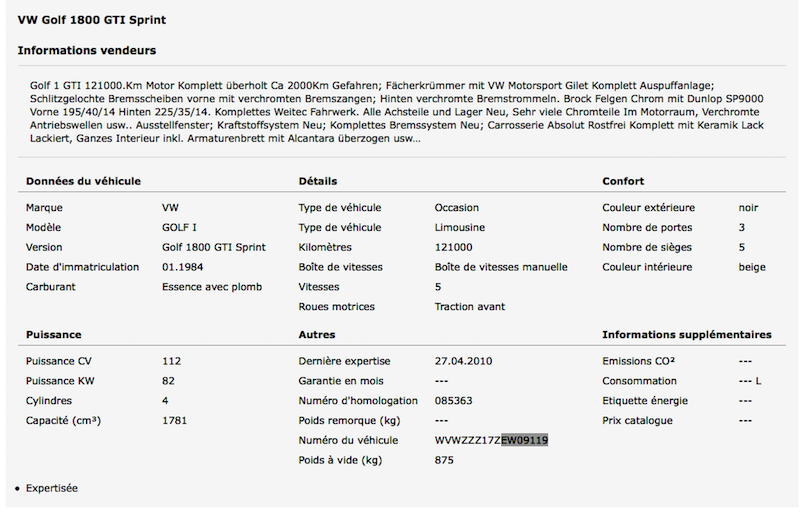800x514 pixels.
Task: Click the value 'Traction avant'
Action: point(470,307)
